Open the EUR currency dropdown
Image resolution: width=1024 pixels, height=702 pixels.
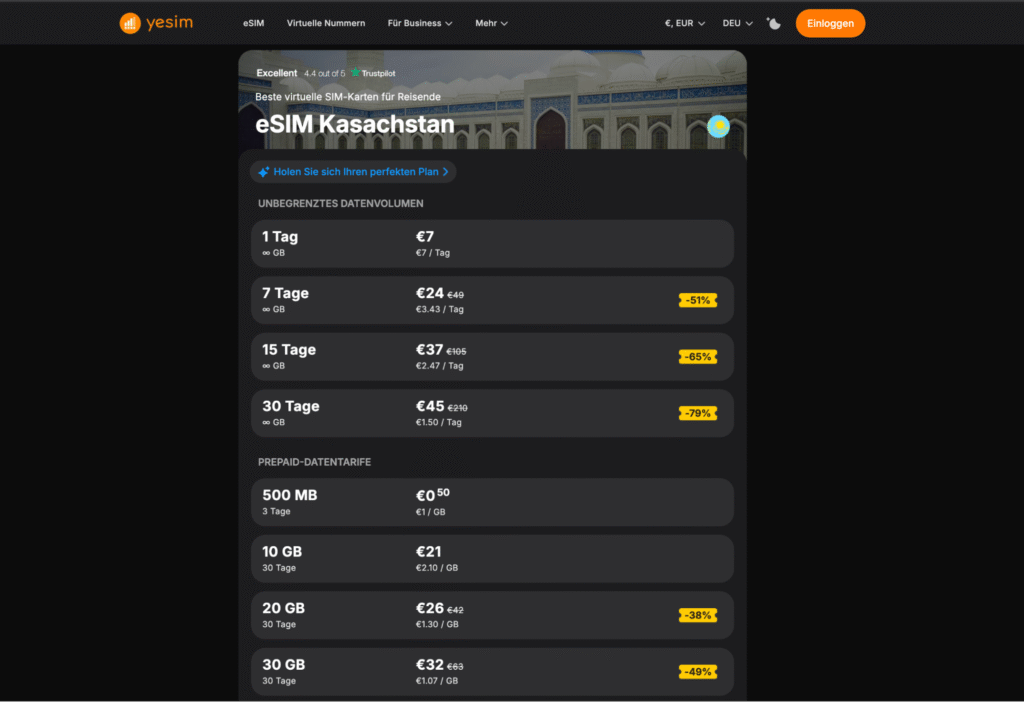pos(683,22)
